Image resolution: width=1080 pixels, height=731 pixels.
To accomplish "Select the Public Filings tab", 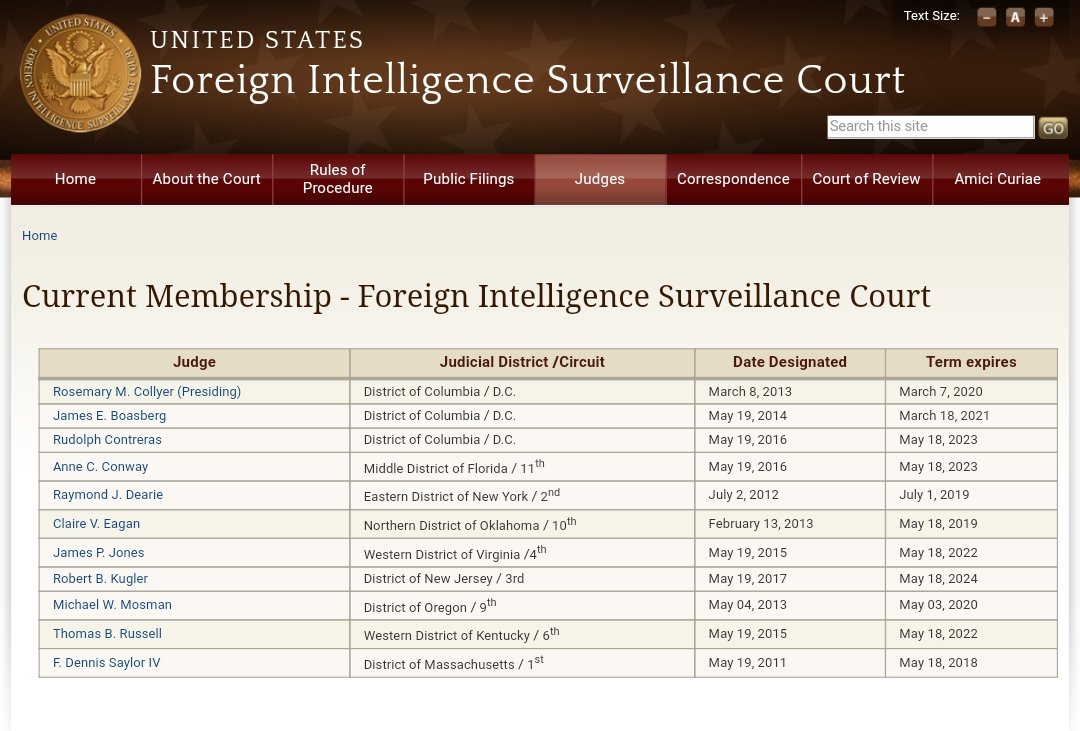I will [468, 179].
